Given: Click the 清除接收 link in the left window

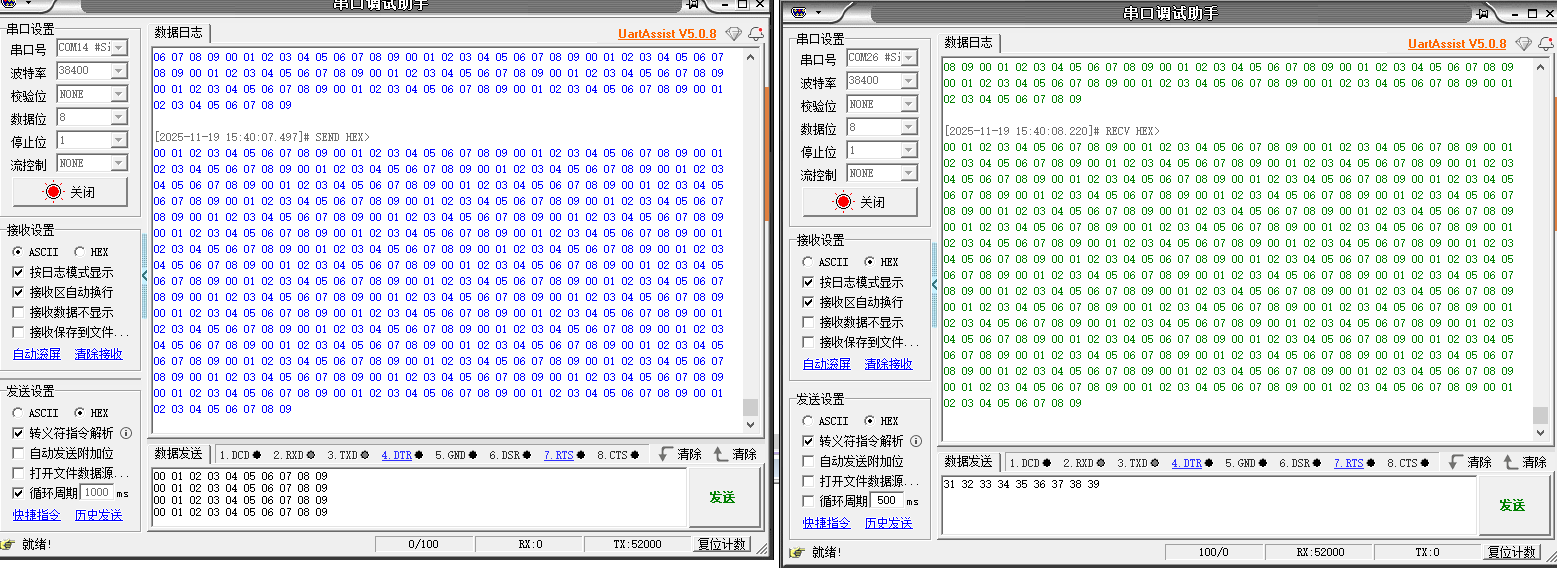Looking at the screenshot, I should click(x=98, y=354).
